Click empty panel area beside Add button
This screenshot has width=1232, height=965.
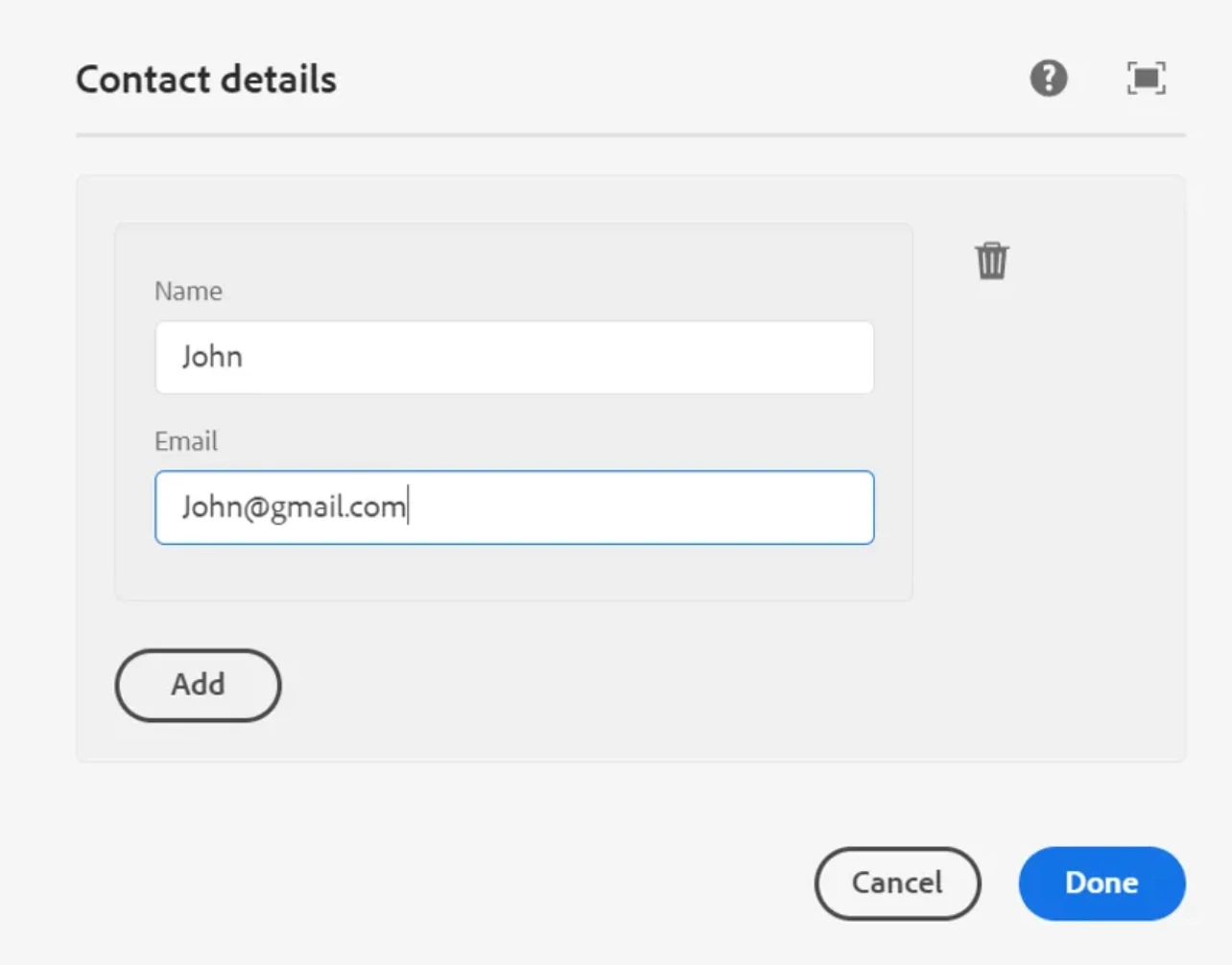pos(624,686)
